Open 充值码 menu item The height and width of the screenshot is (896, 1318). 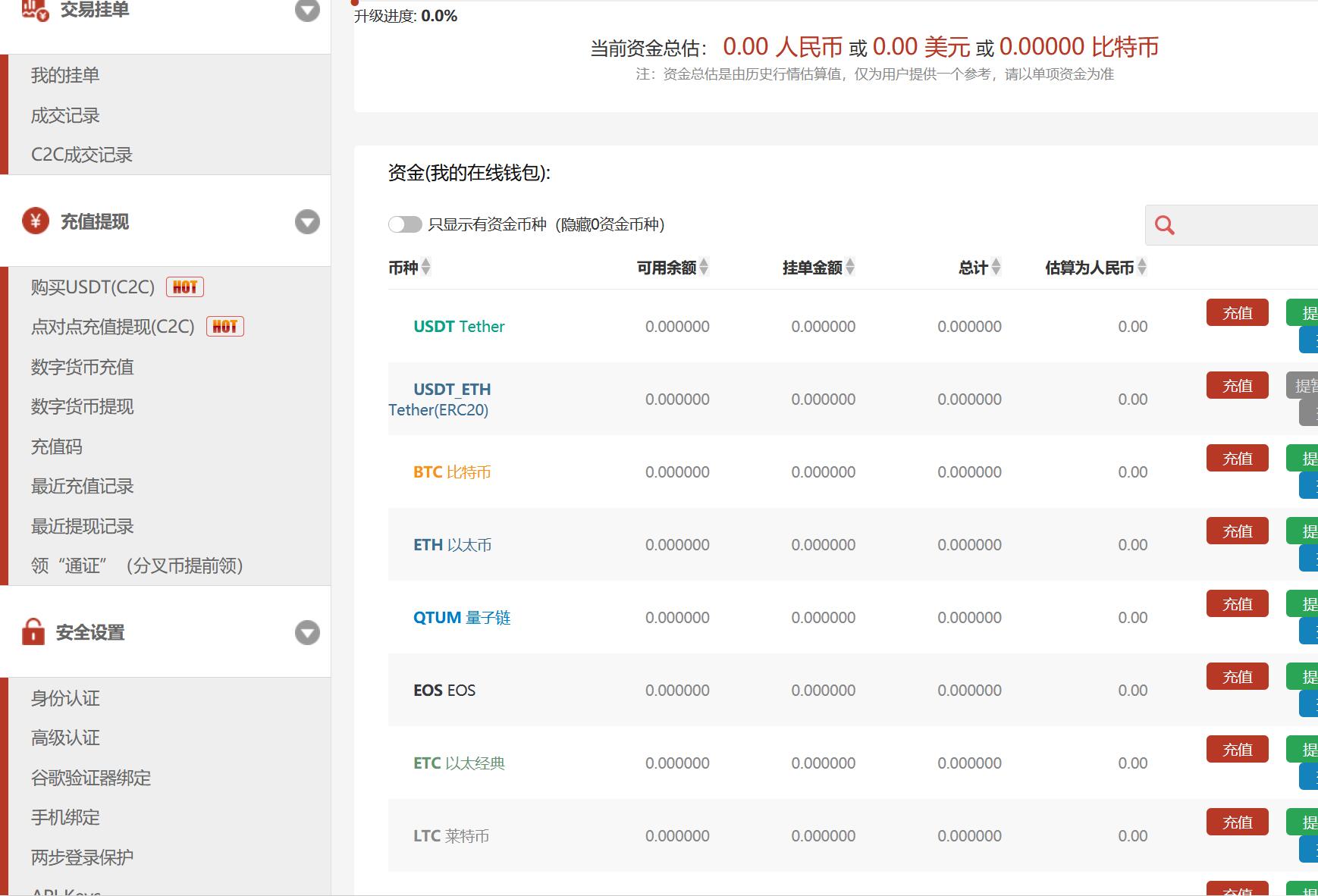(x=56, y=446)
